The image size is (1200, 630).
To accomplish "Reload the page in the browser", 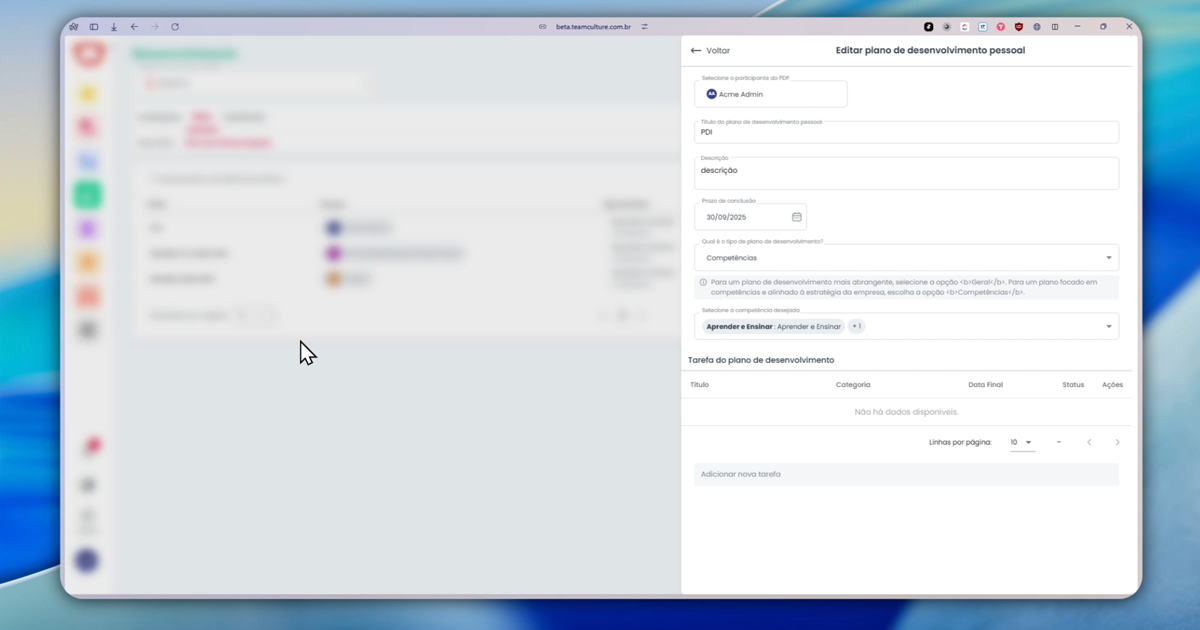I will (x=175, y=27).
